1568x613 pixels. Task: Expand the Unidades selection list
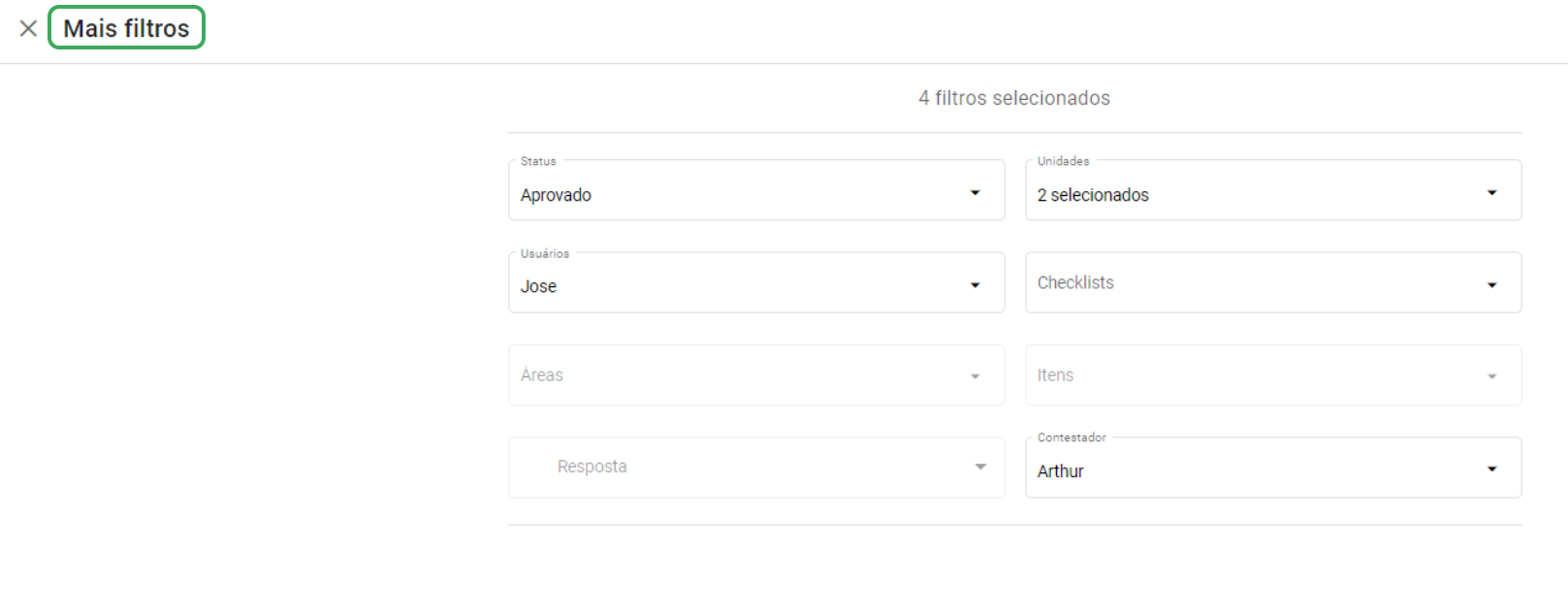[x=1492, y=193]
